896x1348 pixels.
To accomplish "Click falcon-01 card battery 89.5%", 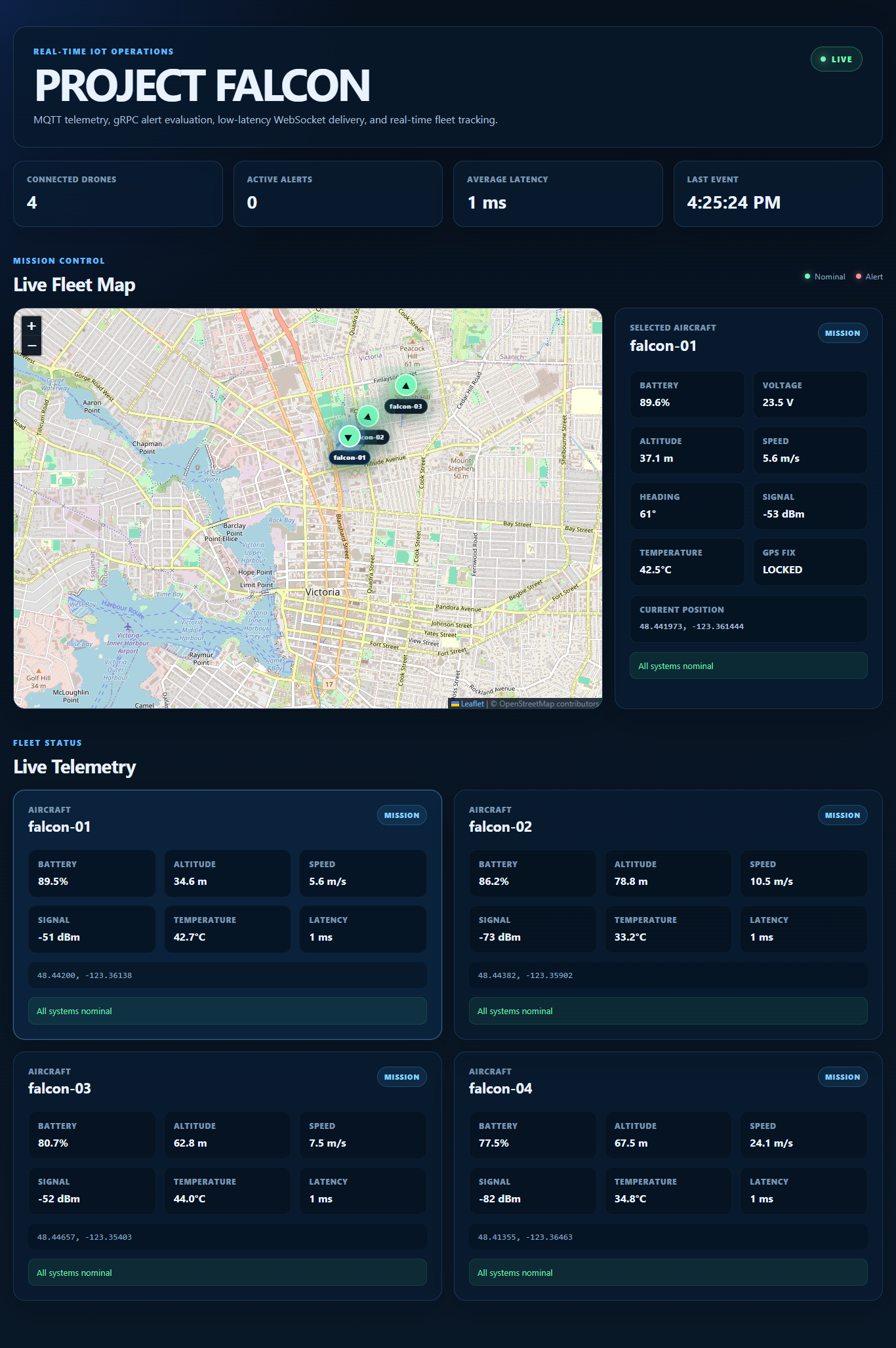I will click(53, 882).
